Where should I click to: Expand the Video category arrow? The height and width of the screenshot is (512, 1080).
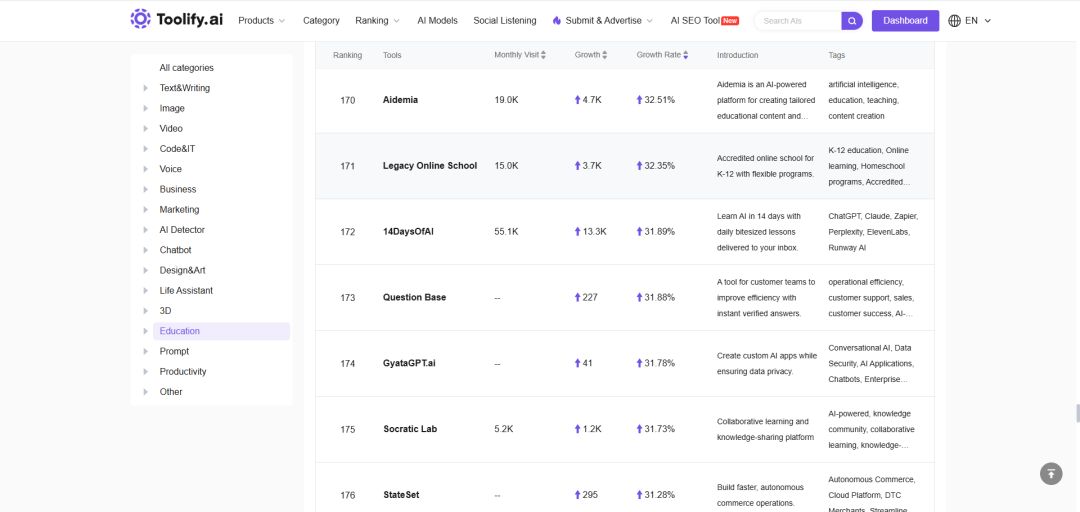[x=145, y=129]
